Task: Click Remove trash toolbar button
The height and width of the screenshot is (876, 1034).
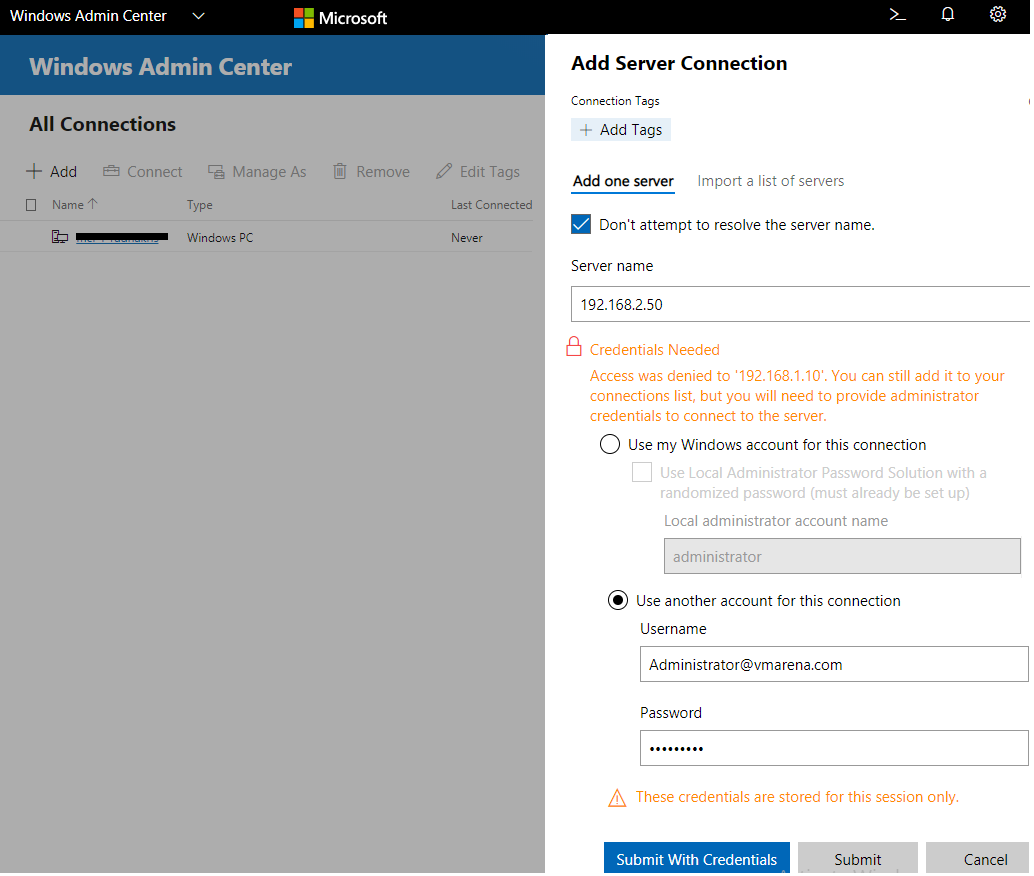Action: pos(371,172)
